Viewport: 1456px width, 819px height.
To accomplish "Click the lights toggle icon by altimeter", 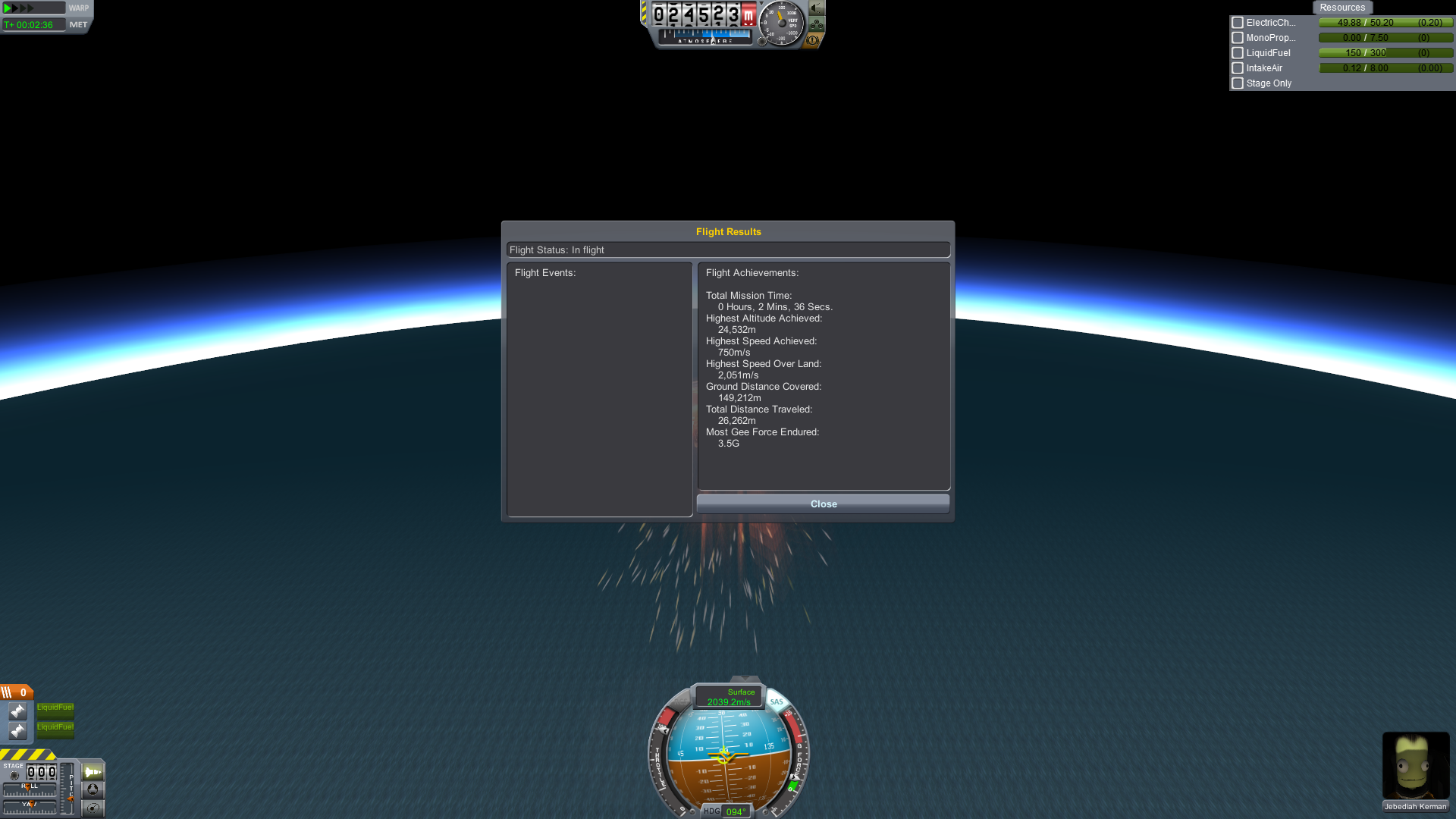I will pyautogui.click(x=817, y=8).
